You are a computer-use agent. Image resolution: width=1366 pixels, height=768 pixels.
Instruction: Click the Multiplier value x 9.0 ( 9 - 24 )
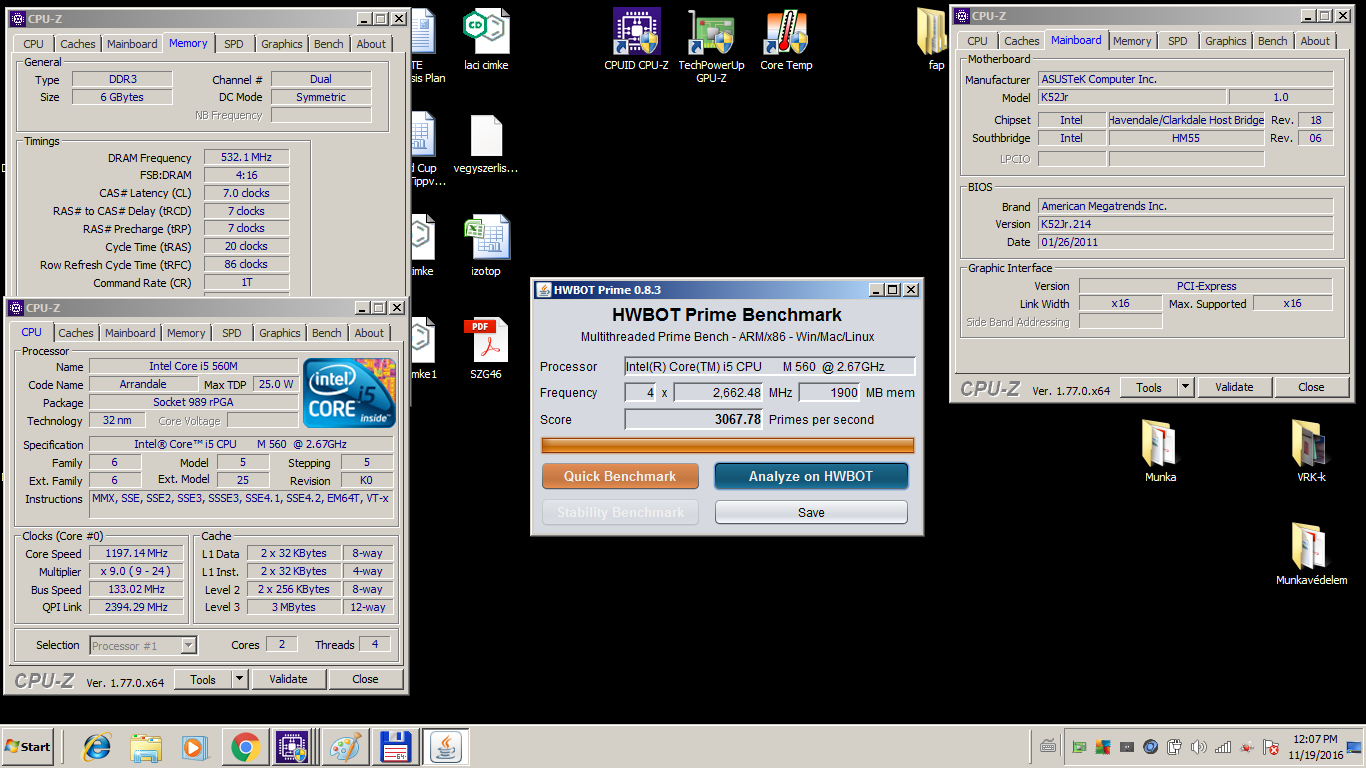[136, 572]
